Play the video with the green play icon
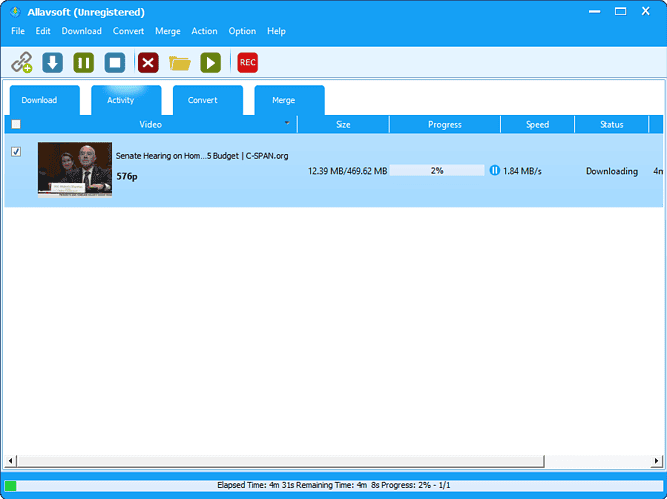This screenshot has height=499, width=667. tap(211, 63)
